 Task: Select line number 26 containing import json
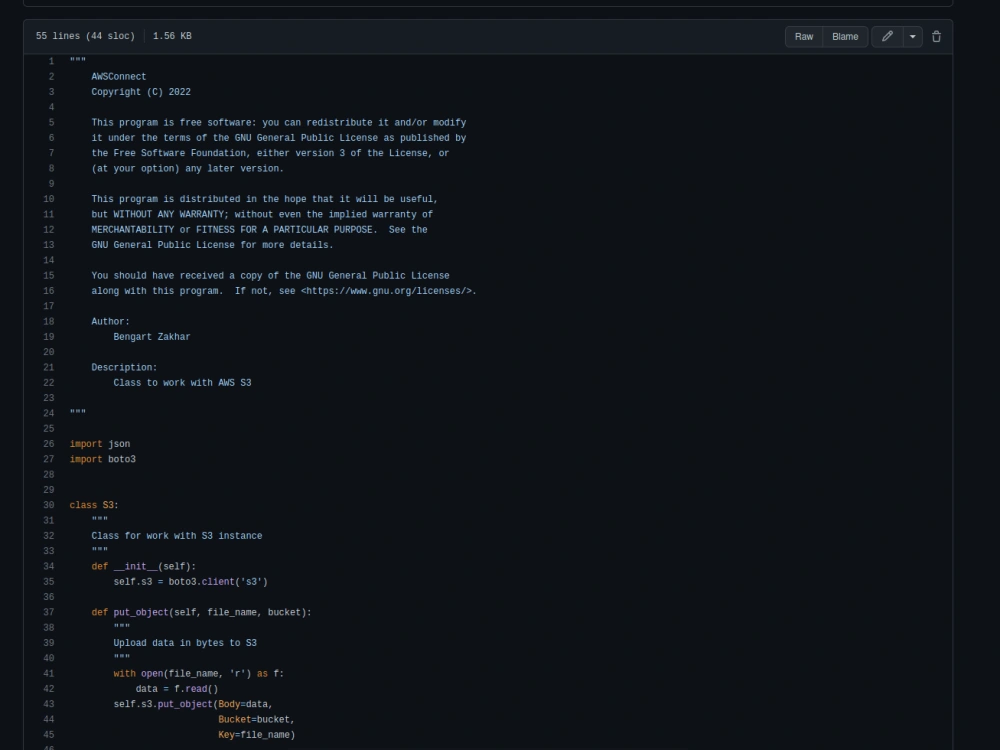coord(47,444)
